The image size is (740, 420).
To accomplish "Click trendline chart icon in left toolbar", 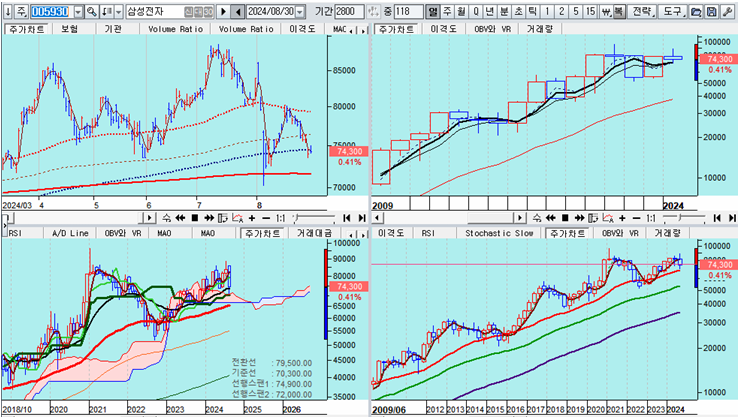I will click(x=238, y=218).
